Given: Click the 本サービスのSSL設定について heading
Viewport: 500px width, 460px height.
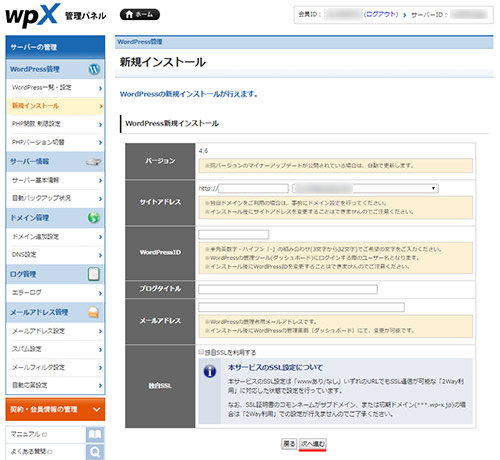Looking at the screenshot, I should point(275,368).
